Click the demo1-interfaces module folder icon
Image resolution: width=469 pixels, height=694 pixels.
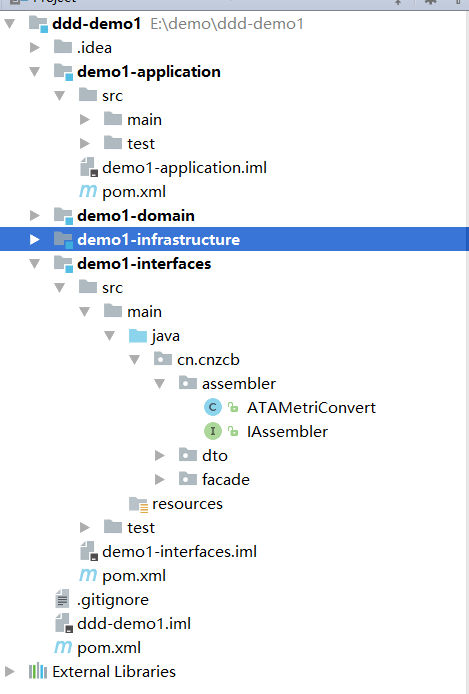tap(63, 264)
